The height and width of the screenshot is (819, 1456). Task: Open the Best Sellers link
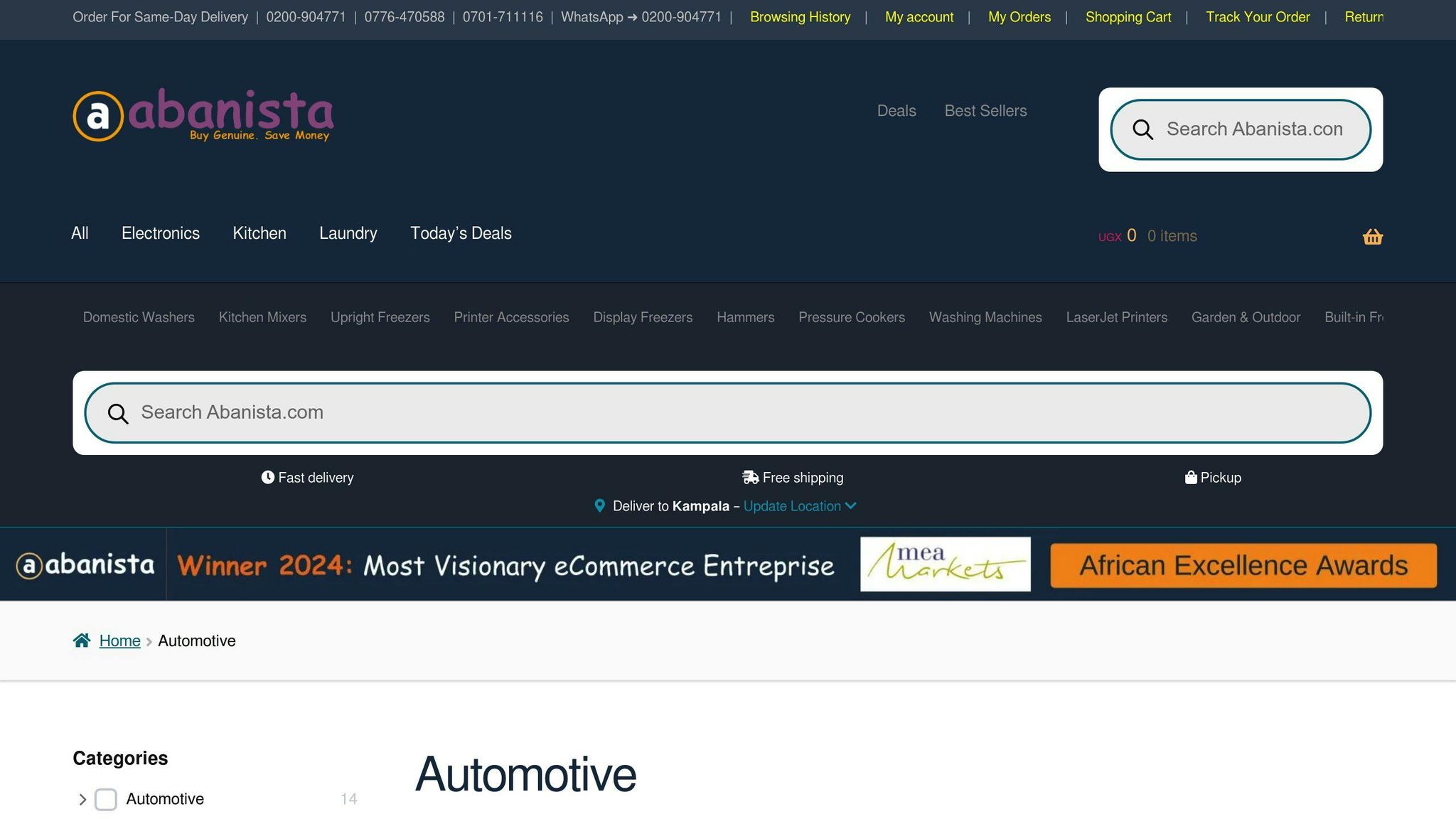[x=985, y=111]
